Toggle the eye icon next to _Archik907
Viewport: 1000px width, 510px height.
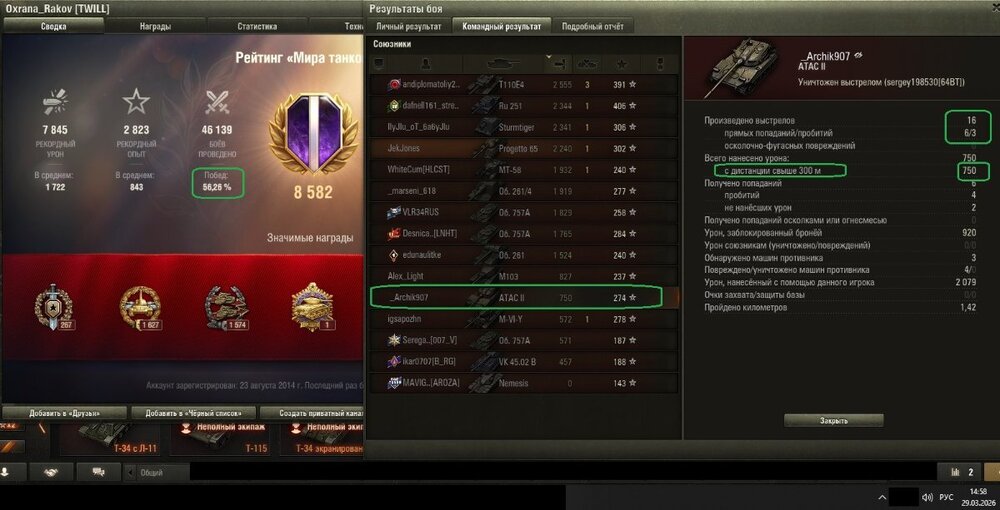[858, 55]
